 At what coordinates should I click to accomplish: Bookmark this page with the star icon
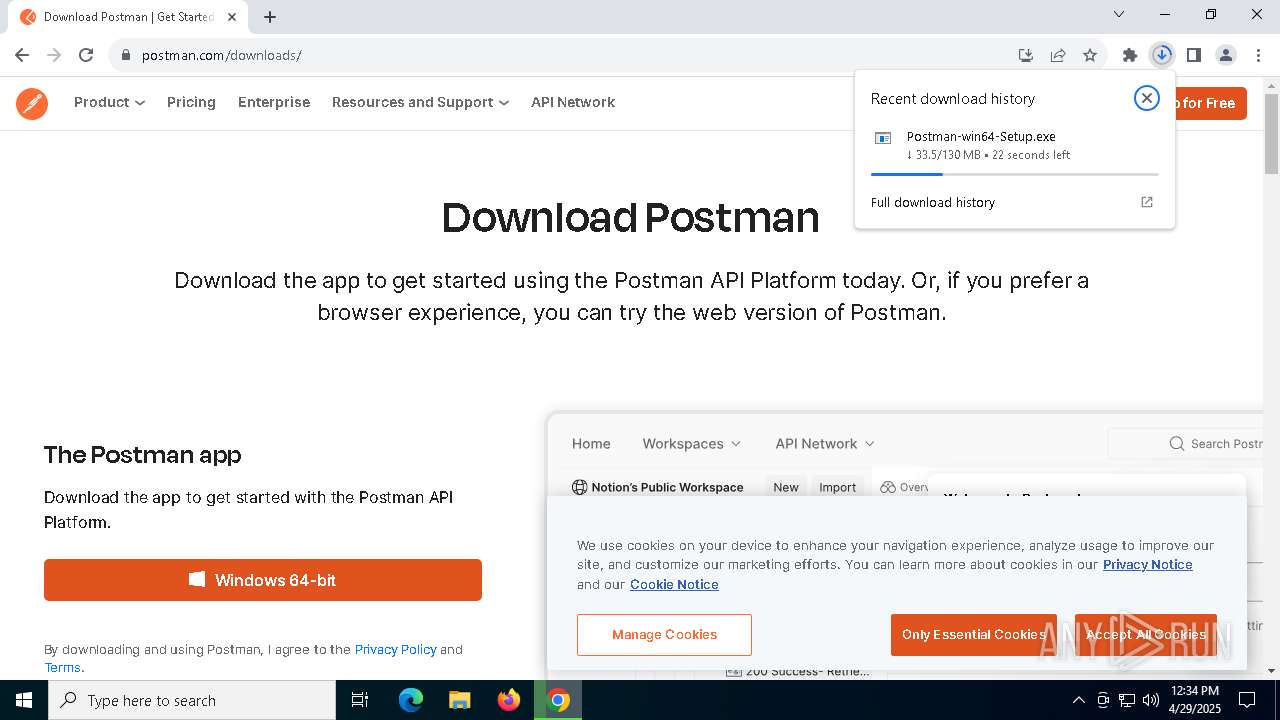click(1090, 55)
